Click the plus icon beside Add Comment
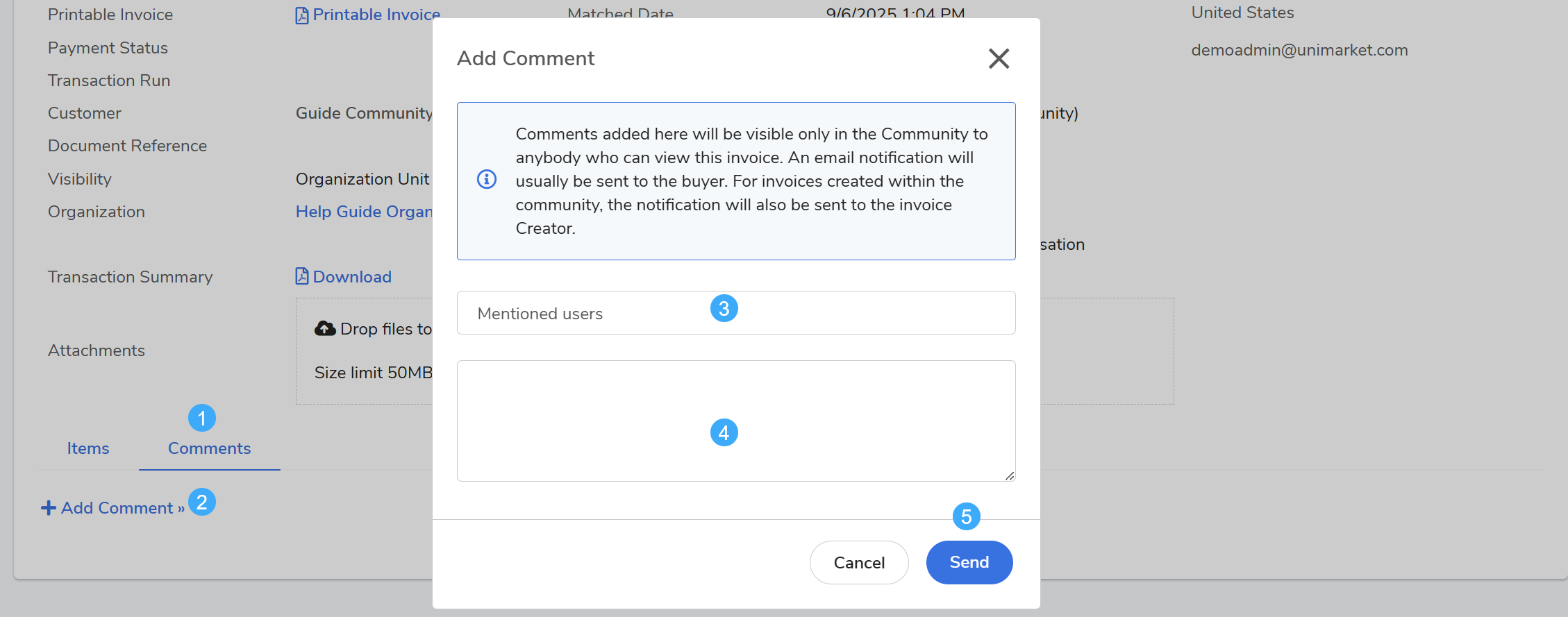 (x=49, y=508)
